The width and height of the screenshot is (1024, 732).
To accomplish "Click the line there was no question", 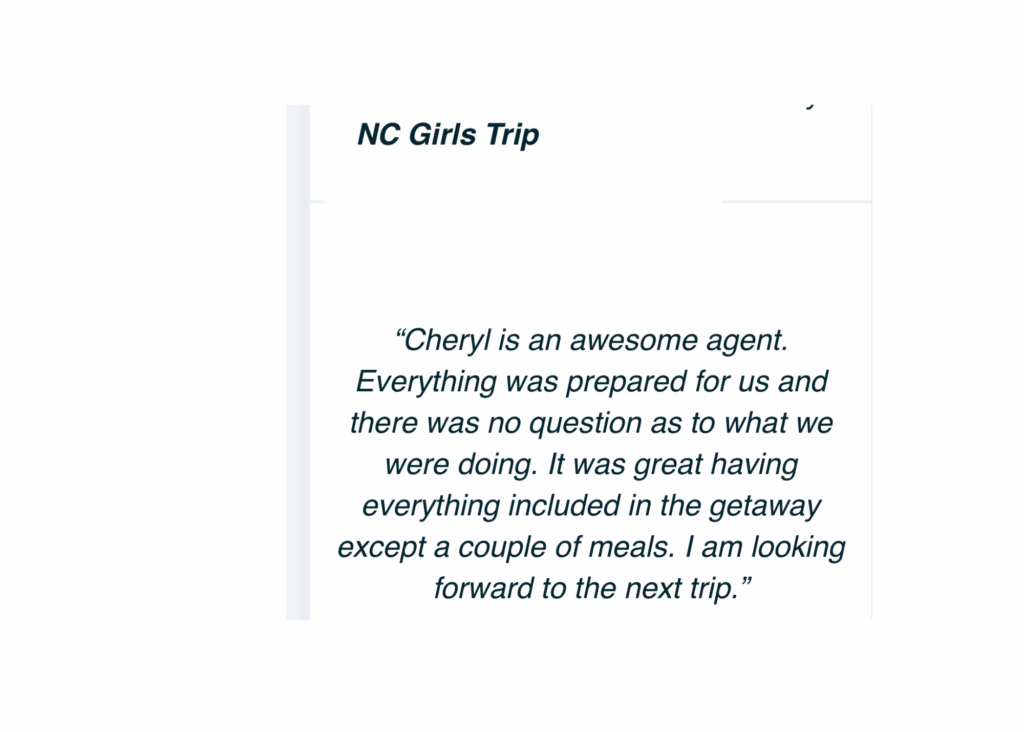I will (x=591, y=423).
